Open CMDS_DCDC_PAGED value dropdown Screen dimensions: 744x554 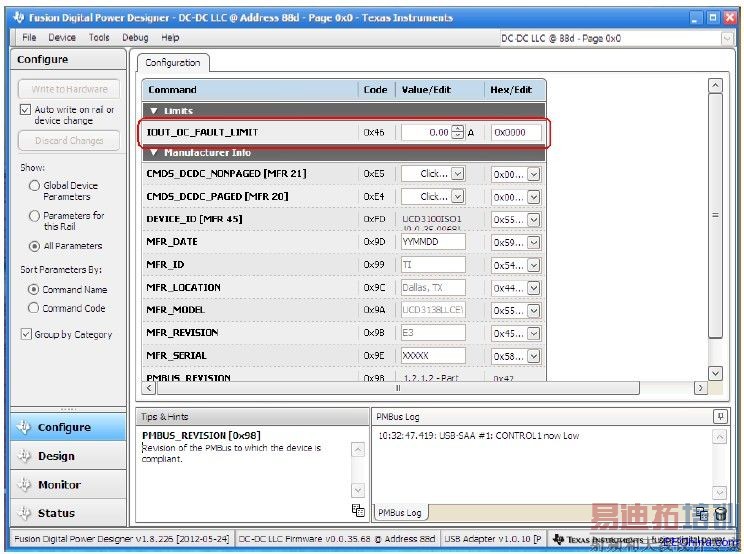(x=457, y=196)
